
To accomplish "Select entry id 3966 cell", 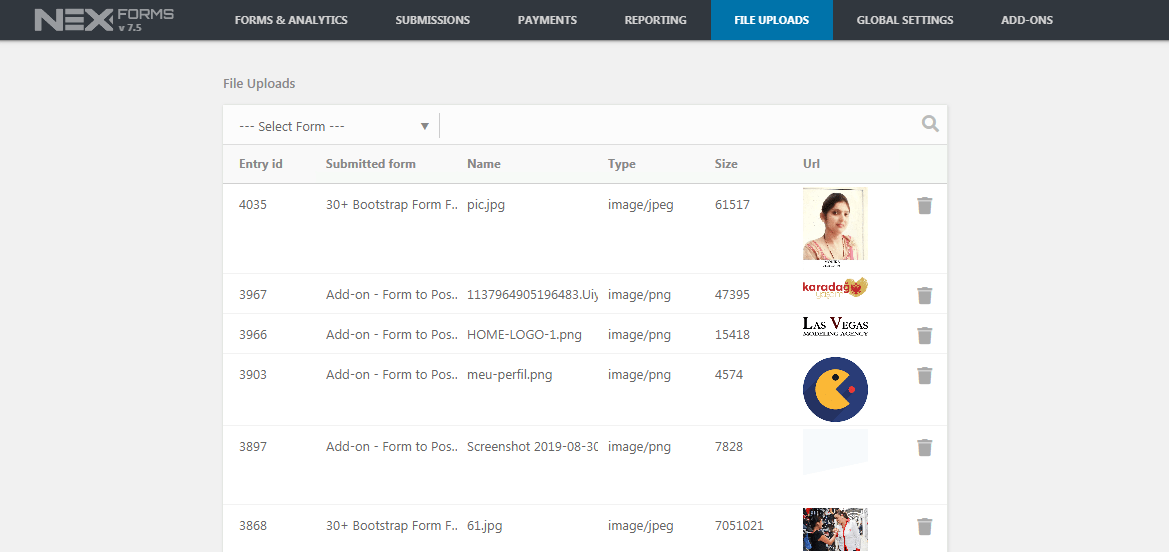I will [x=253, y=335].
